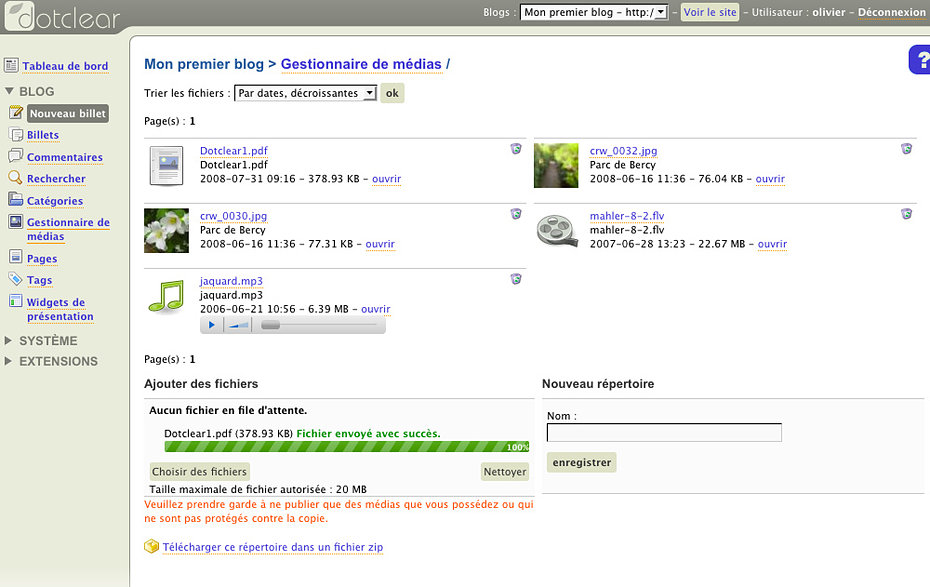Open the file sorting dropdown
930x587 pixels.
tap(305, 93)
